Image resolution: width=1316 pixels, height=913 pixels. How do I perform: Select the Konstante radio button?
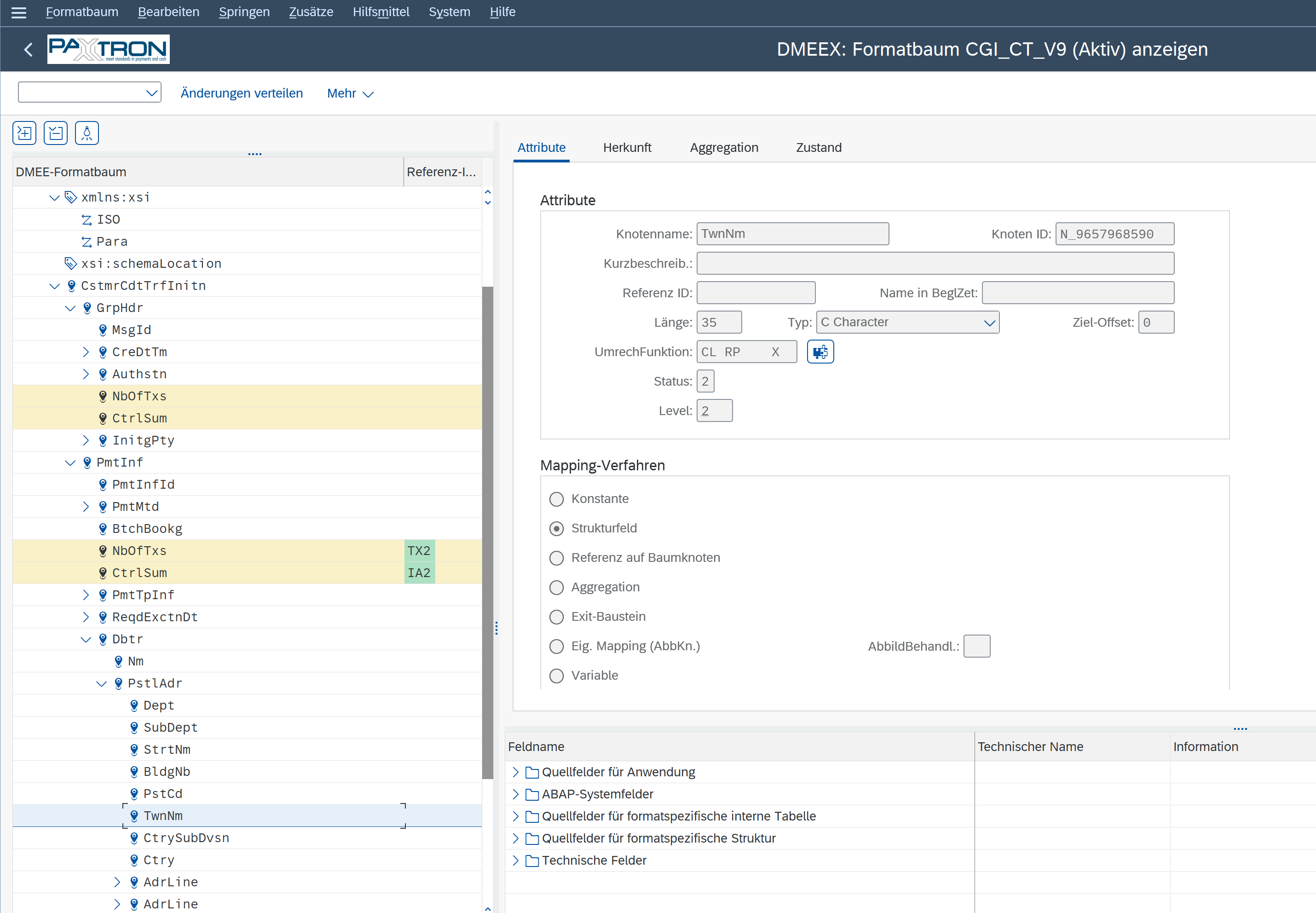pyautogui.click(x=556, y=499)
